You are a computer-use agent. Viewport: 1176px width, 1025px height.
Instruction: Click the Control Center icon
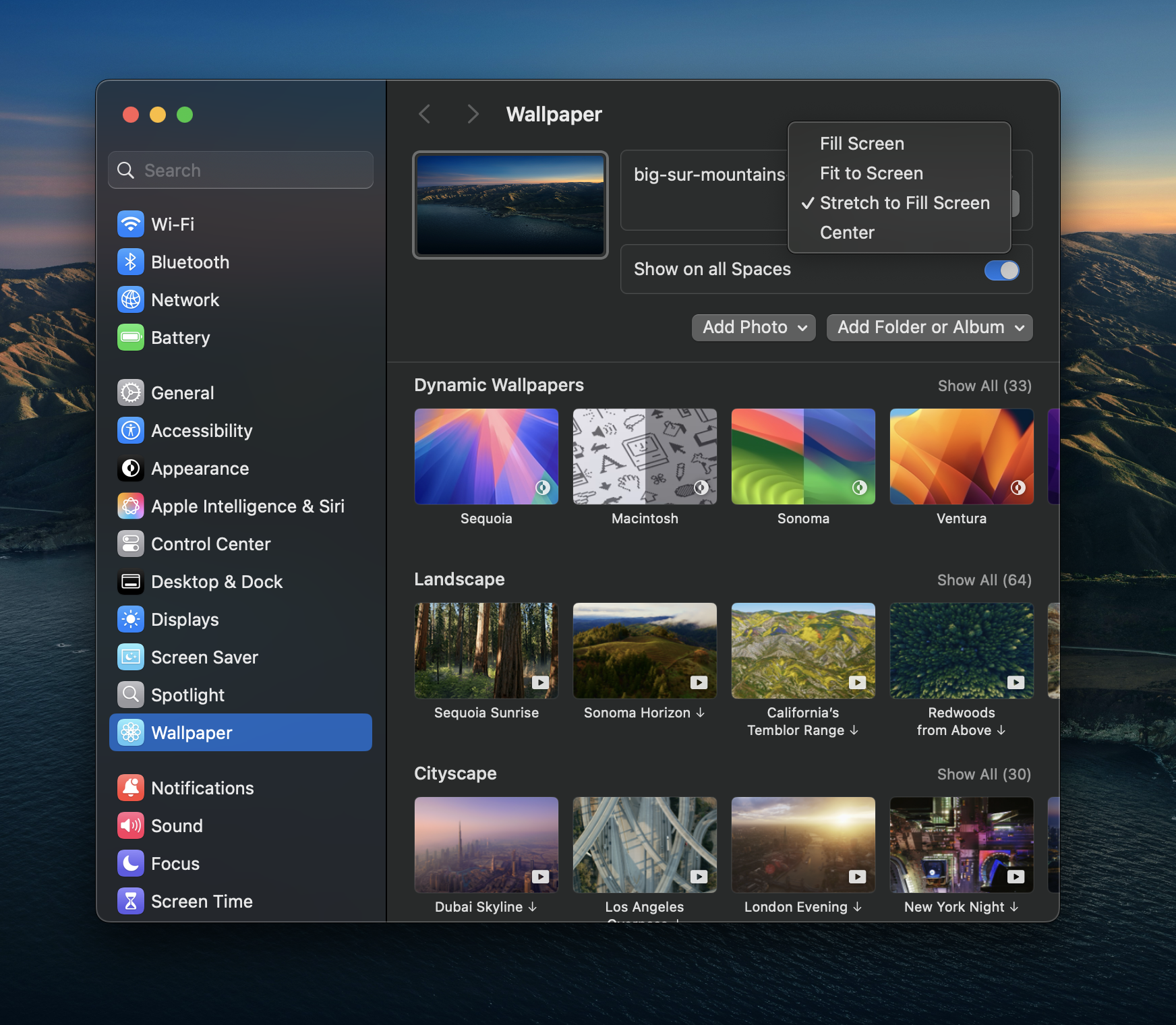tap(131, 544)
